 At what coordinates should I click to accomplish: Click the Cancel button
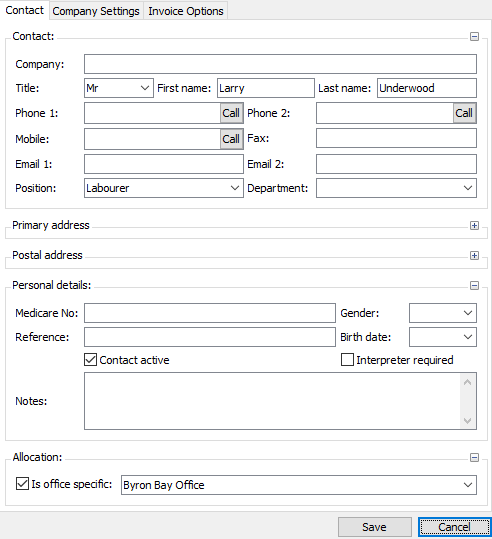click(454, 527)
